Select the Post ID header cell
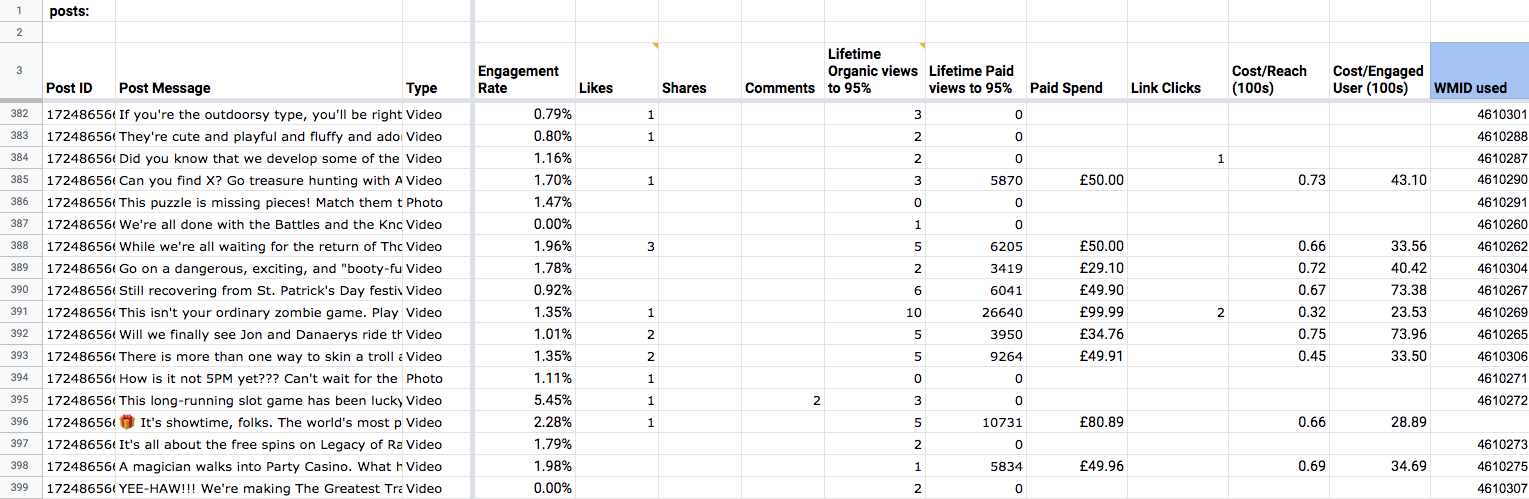Viewport: 1529px width, 499px height. [79, 71]
